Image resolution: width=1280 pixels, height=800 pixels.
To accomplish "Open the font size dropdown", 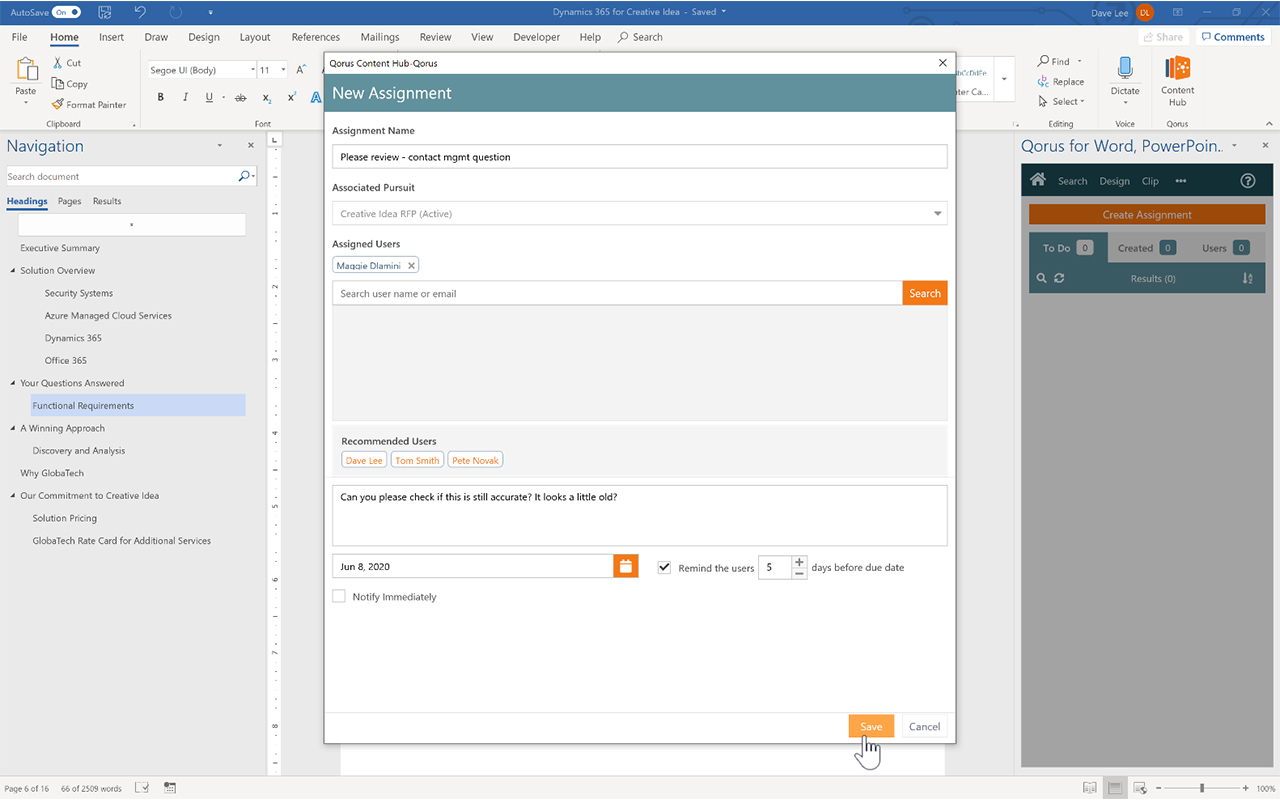I will 284,70.
